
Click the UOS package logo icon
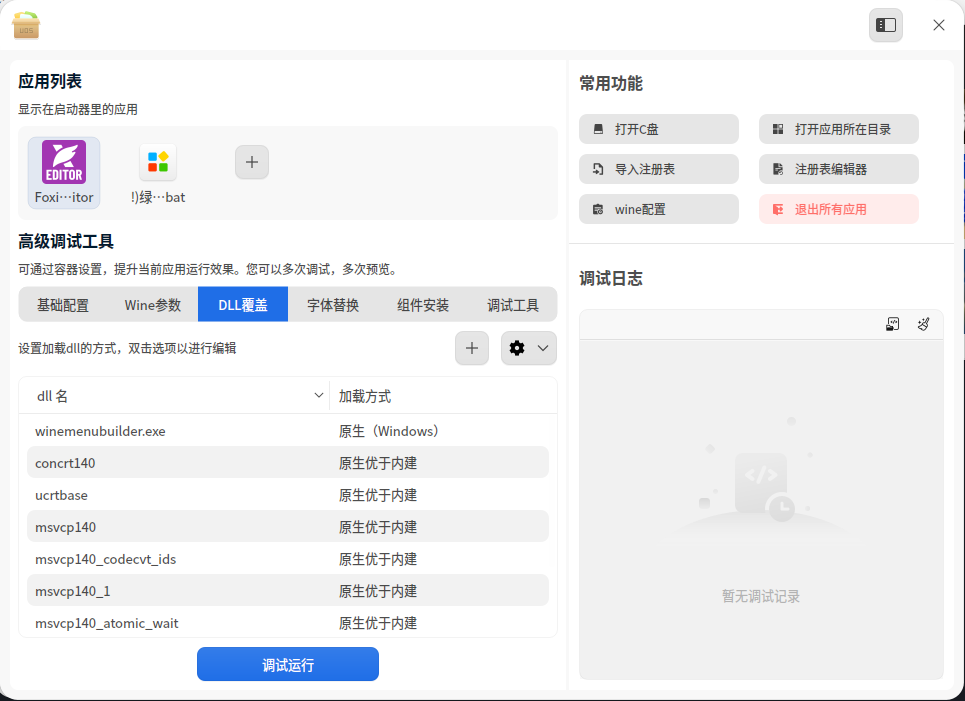pos(26,25)
